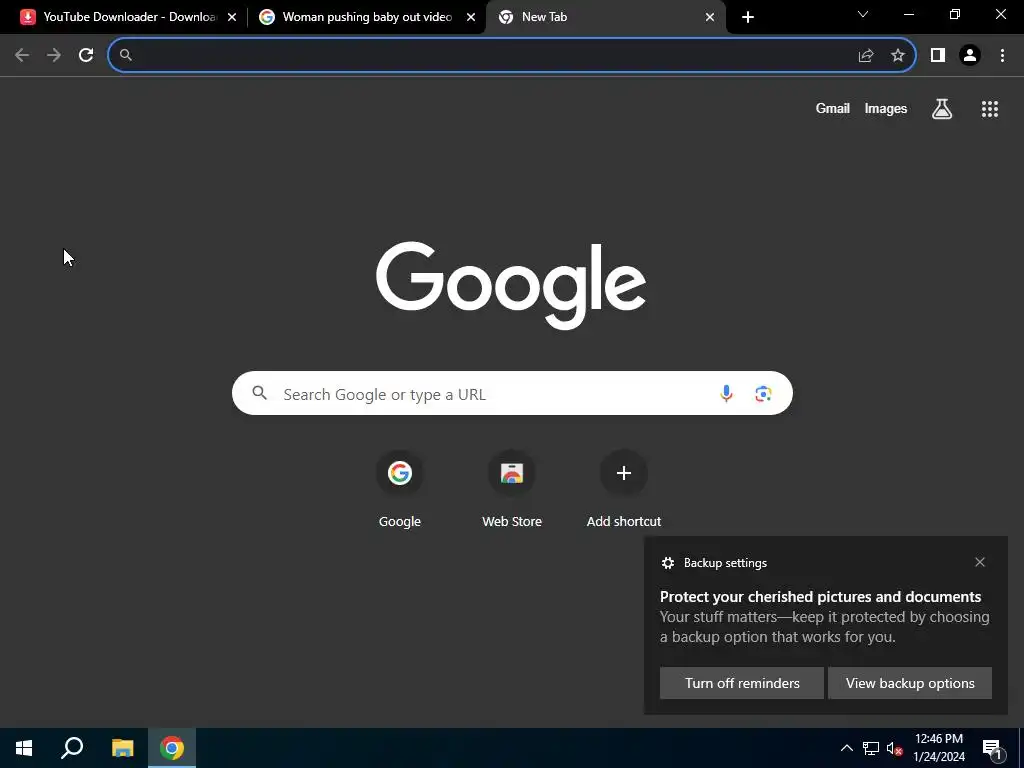Open the Windows Start menu

click(x=24, y=748)
